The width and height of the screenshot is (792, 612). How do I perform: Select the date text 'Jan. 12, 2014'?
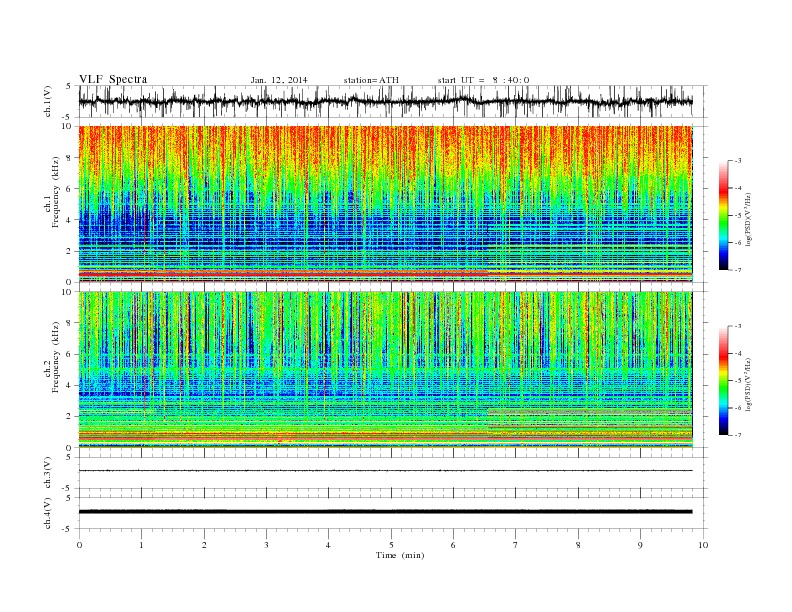279,80
